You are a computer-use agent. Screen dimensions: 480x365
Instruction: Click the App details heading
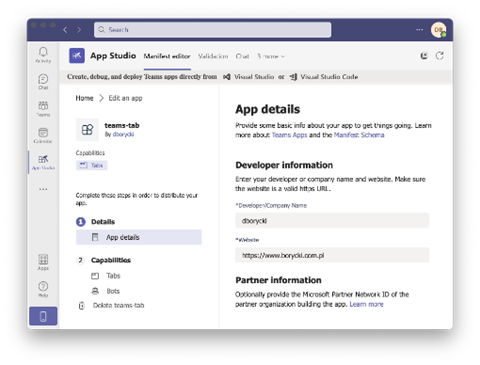(x=267, y=109)
